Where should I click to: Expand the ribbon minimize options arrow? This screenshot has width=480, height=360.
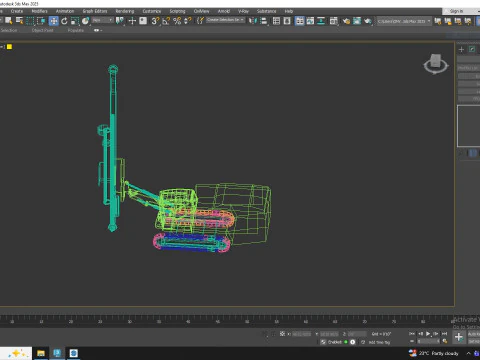point(101,30)
